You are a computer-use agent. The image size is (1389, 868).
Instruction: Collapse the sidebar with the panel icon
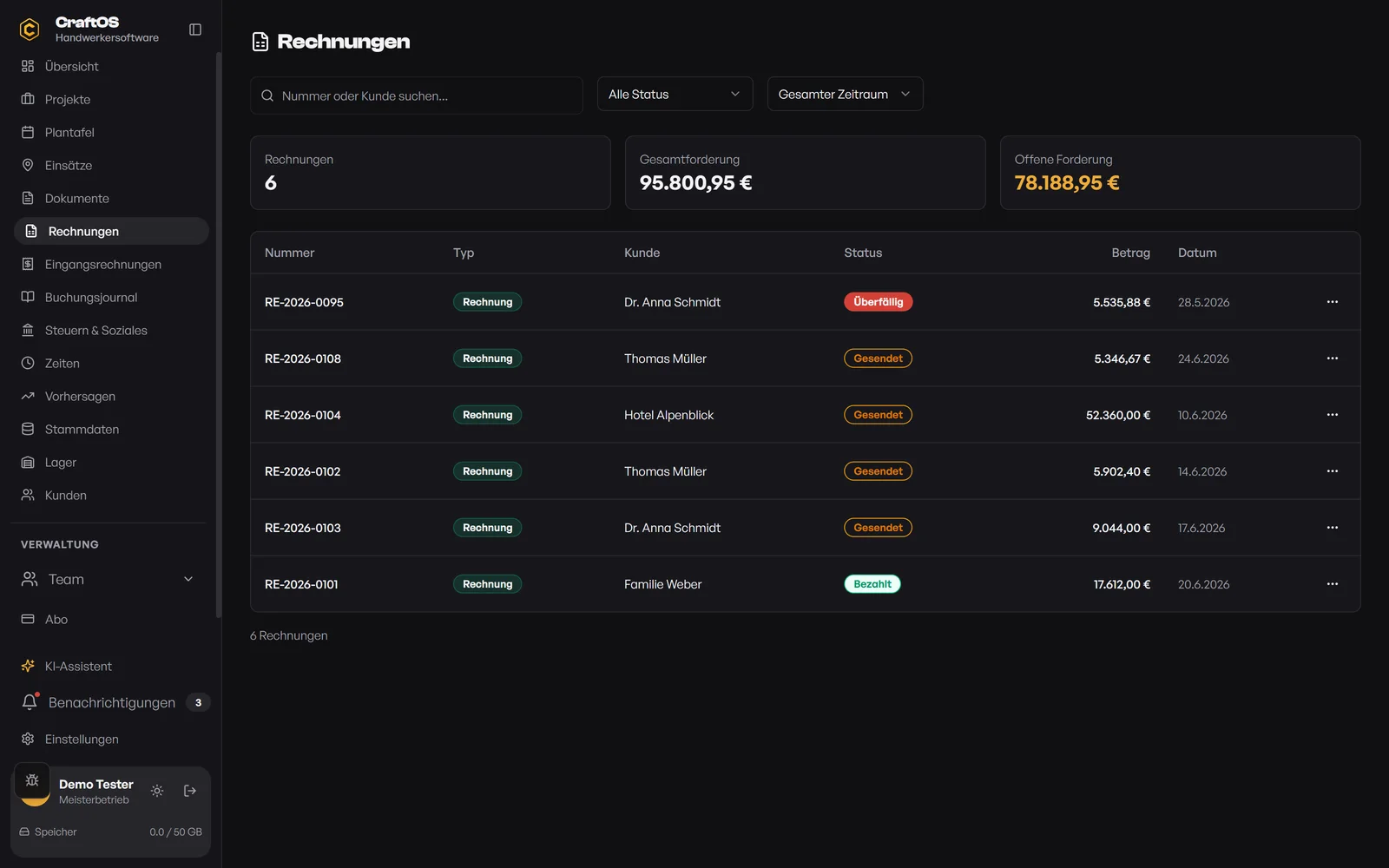(195, 30)
